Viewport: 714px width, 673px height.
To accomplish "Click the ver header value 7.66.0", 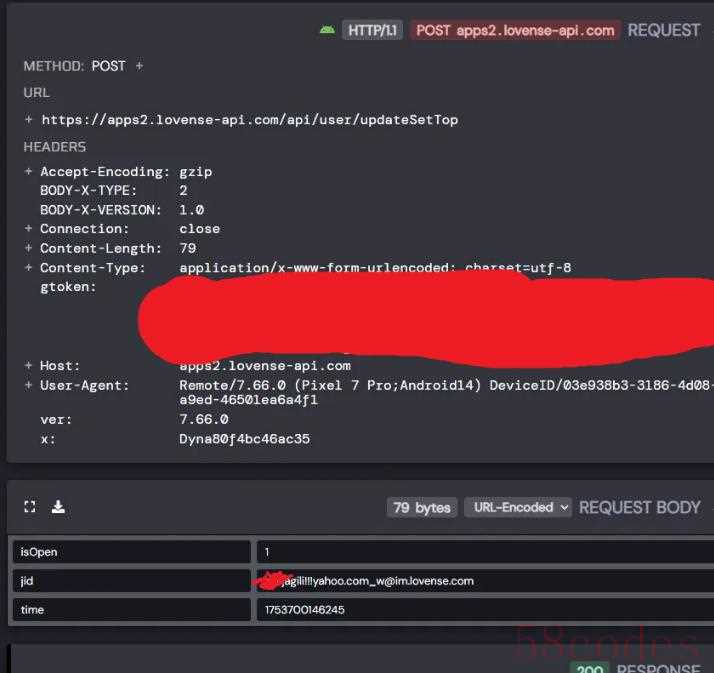I will click(x=204, y=419).
